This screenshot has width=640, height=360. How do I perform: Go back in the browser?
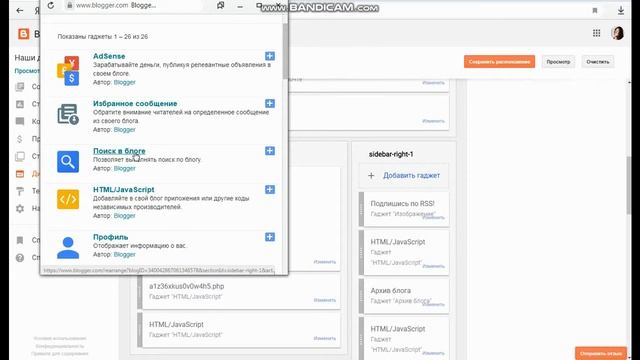point(20,11)
